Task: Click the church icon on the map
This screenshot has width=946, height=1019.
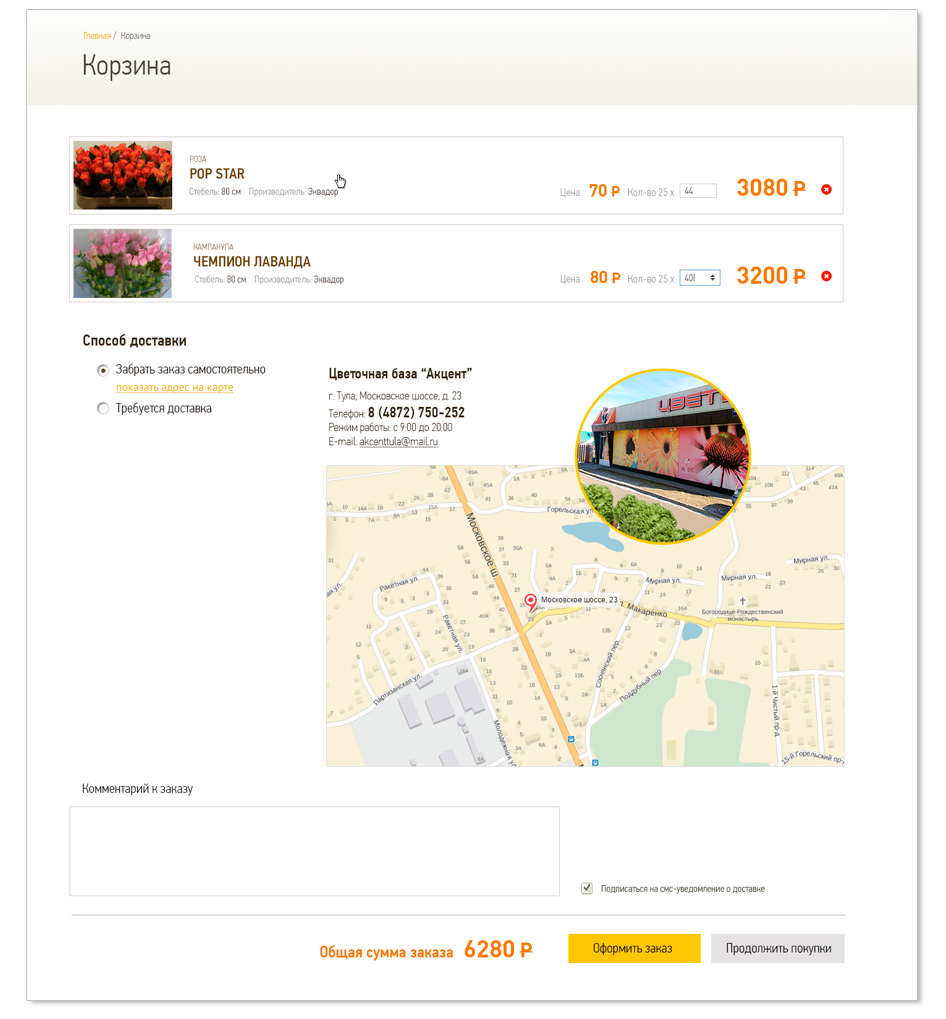Action: (x=743, y=601)
